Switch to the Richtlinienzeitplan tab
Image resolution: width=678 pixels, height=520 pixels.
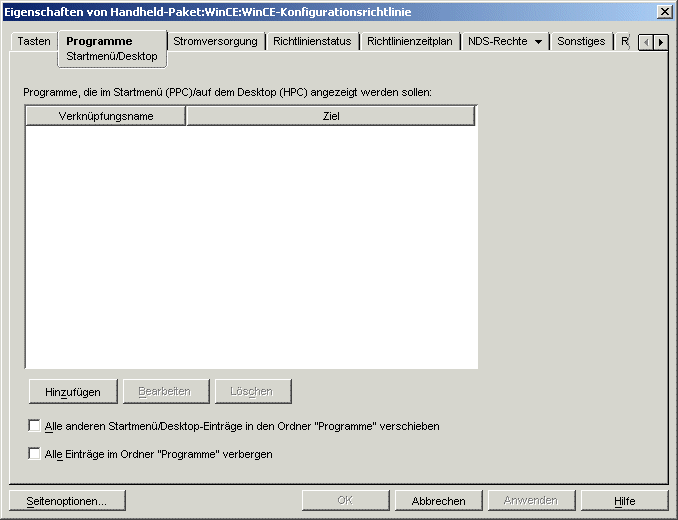click(x=409, y=41)
